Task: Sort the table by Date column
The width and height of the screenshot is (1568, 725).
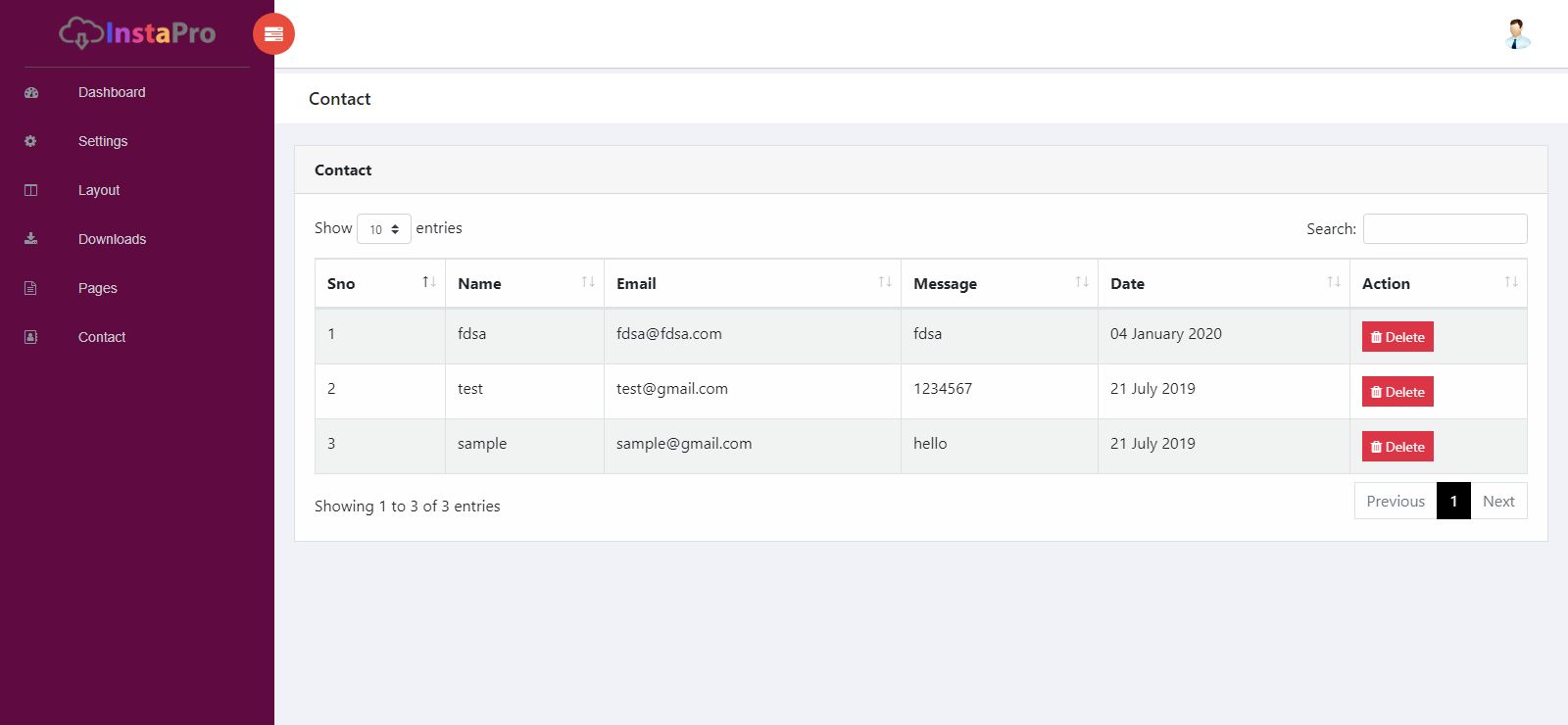Action: [1223, 283]
